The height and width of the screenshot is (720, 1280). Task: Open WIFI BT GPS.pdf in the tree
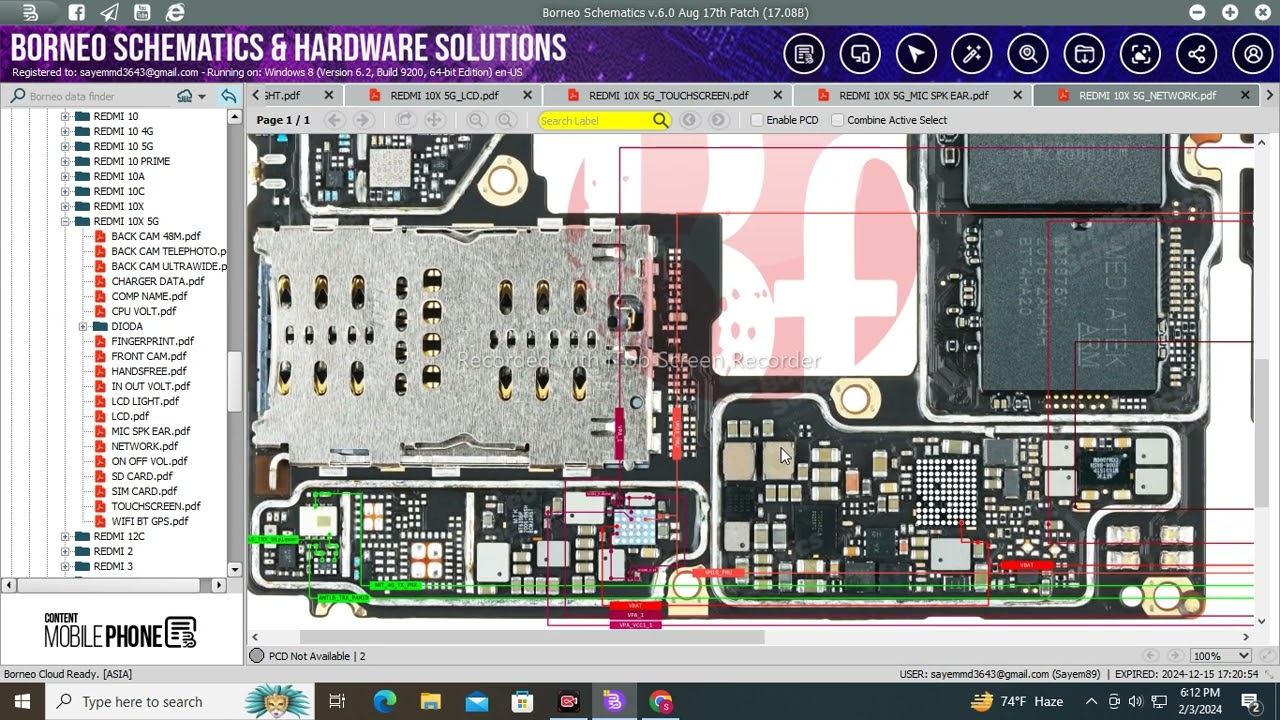click(149, 521)
